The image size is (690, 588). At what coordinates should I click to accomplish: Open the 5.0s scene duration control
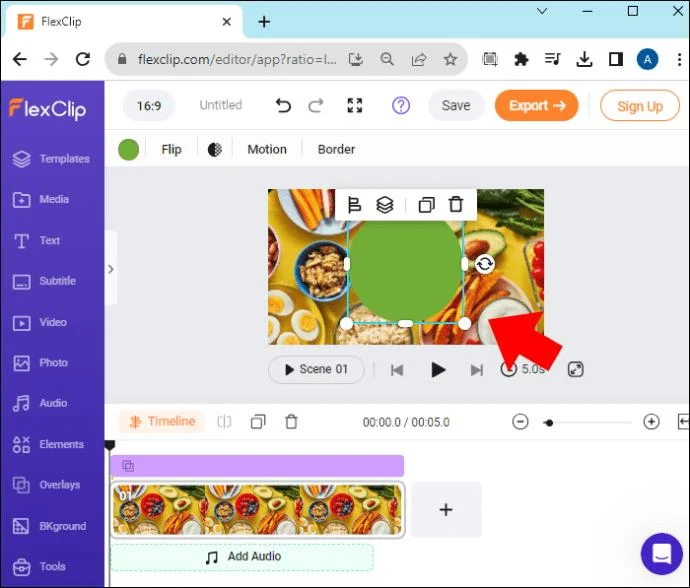[x=523, y=369]
